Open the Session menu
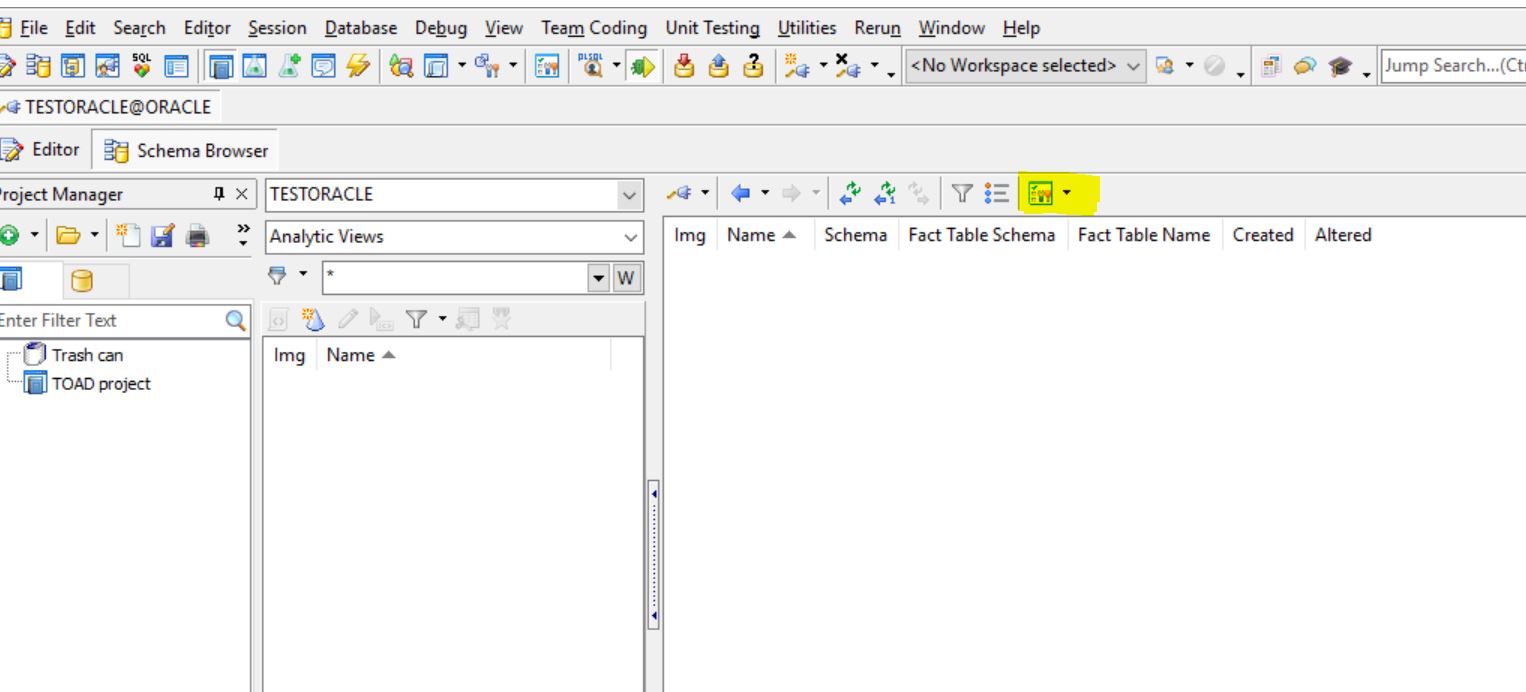This screenshot has width=1526, height=692. point(277,28)
